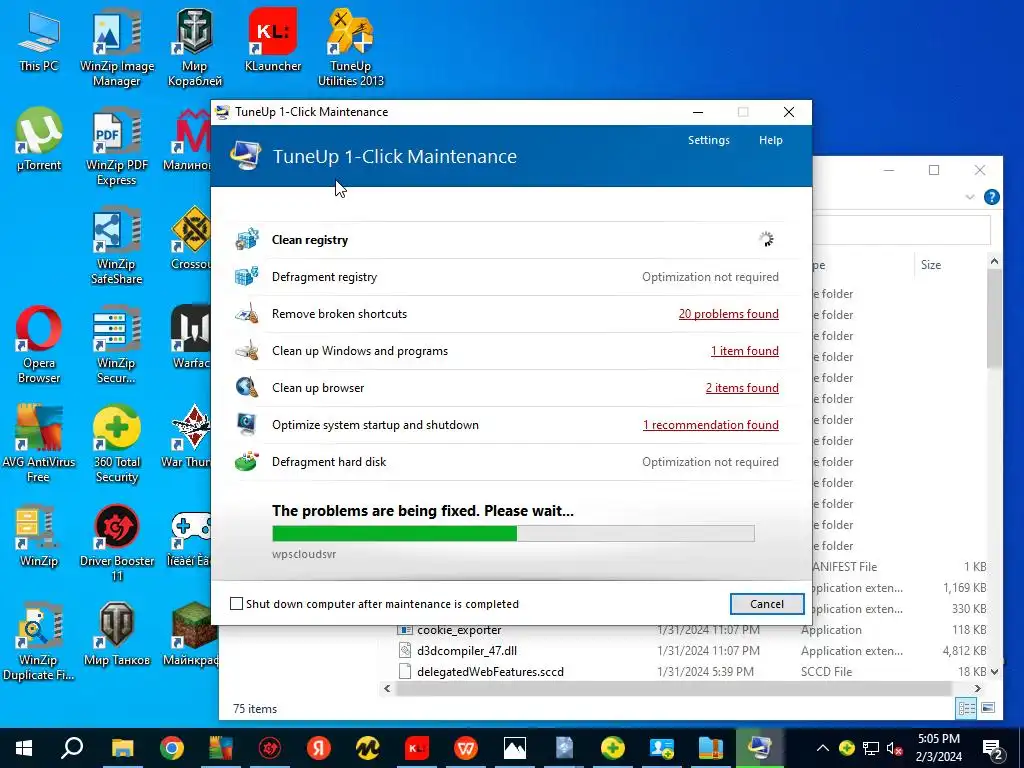Cancel the maintenance process

pyautogui.click(x=767, y=604)
